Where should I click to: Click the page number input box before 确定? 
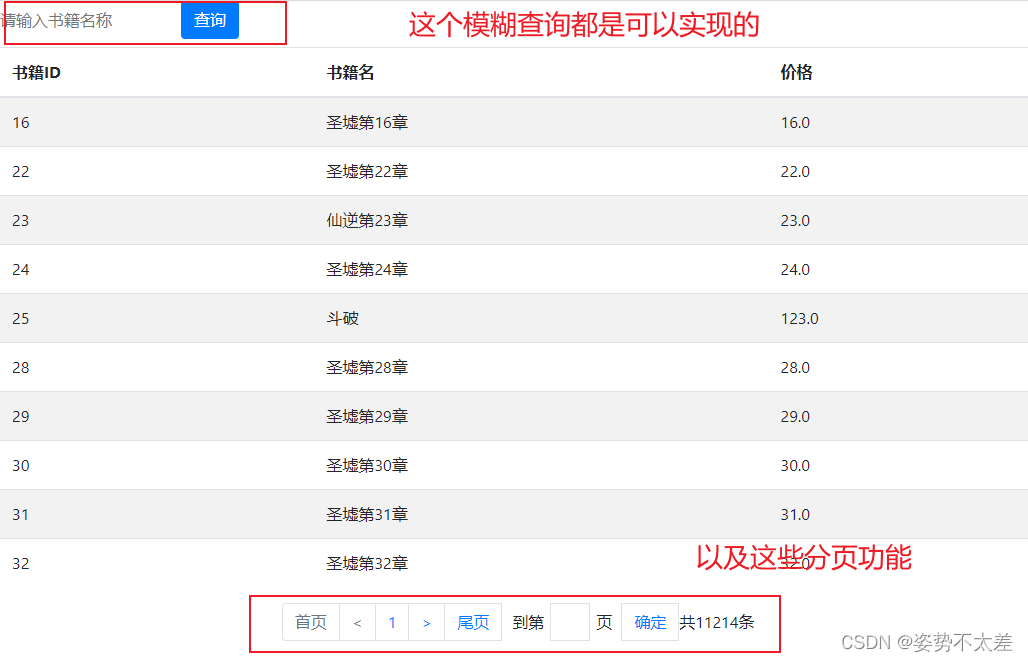569,622
